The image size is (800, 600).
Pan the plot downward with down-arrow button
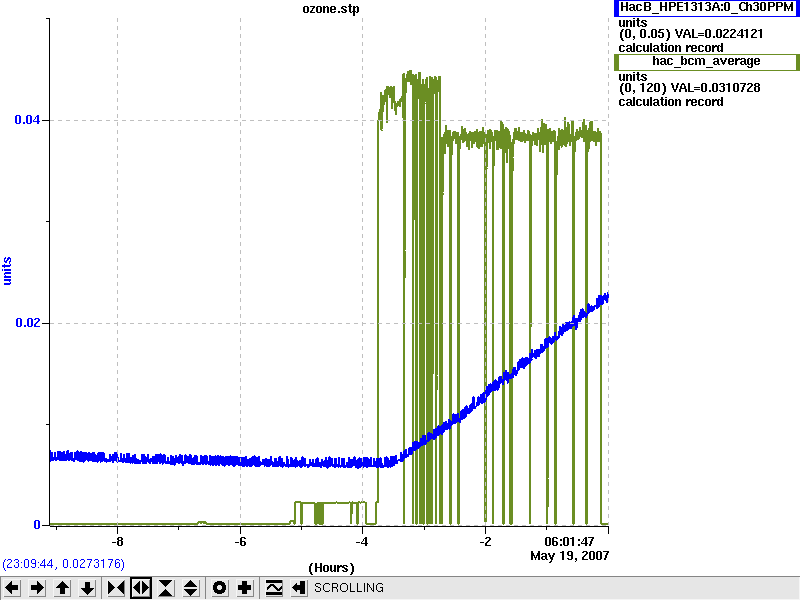point(88,588)
